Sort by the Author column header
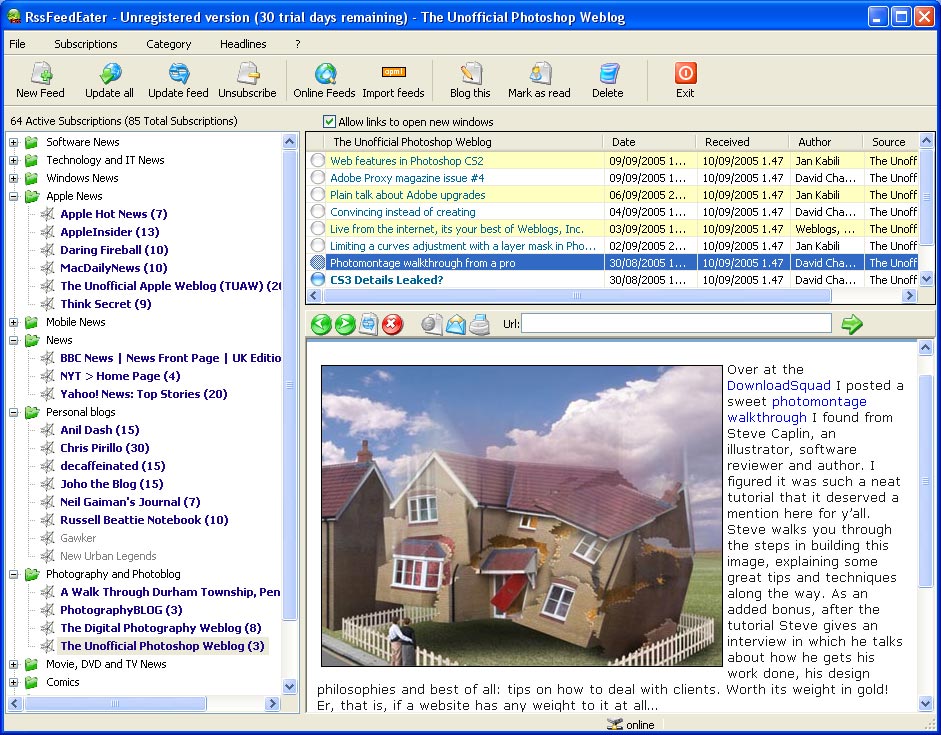 (826, 142)
